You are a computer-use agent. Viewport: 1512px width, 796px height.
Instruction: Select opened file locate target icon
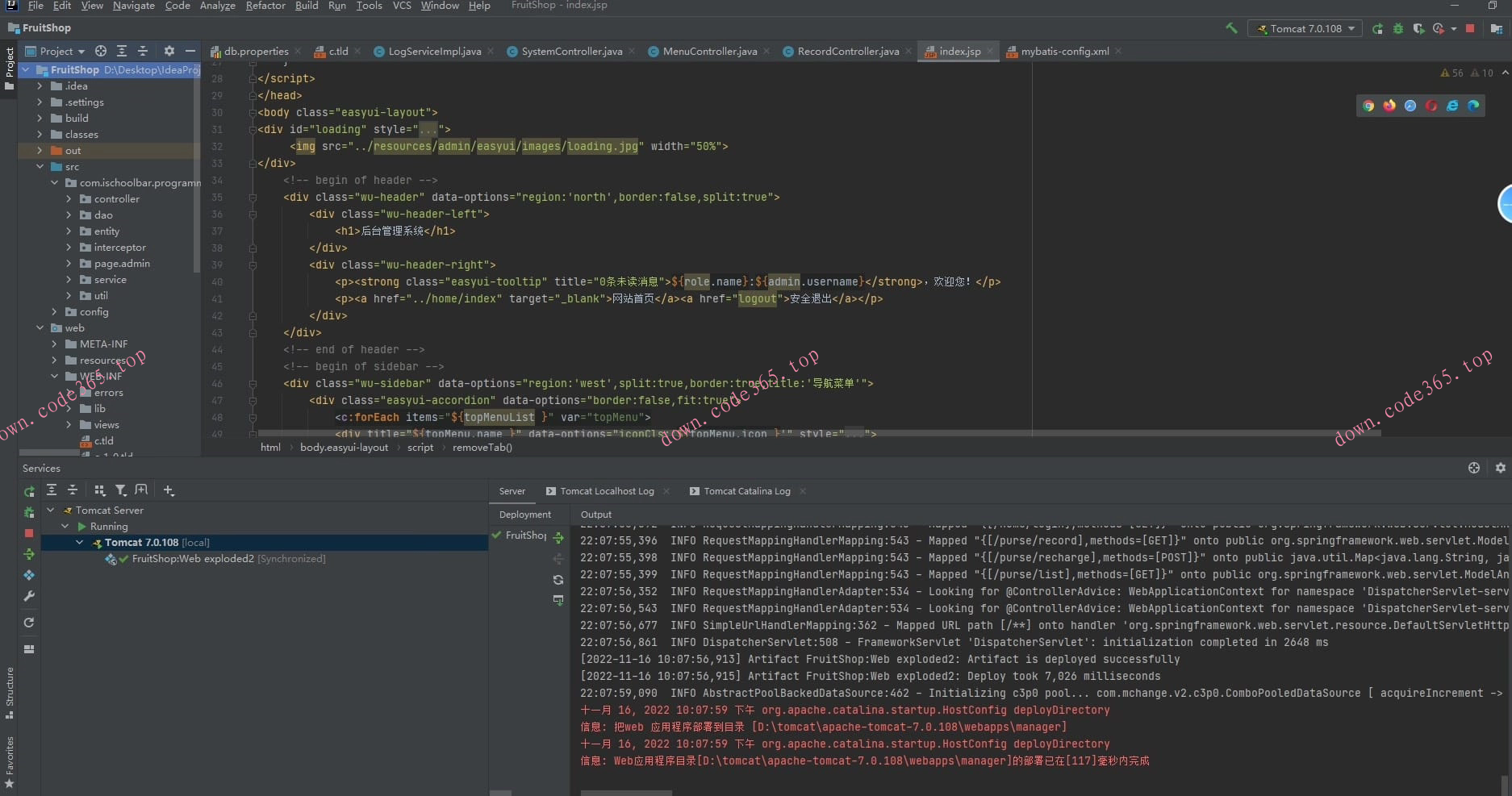(101, 51)
